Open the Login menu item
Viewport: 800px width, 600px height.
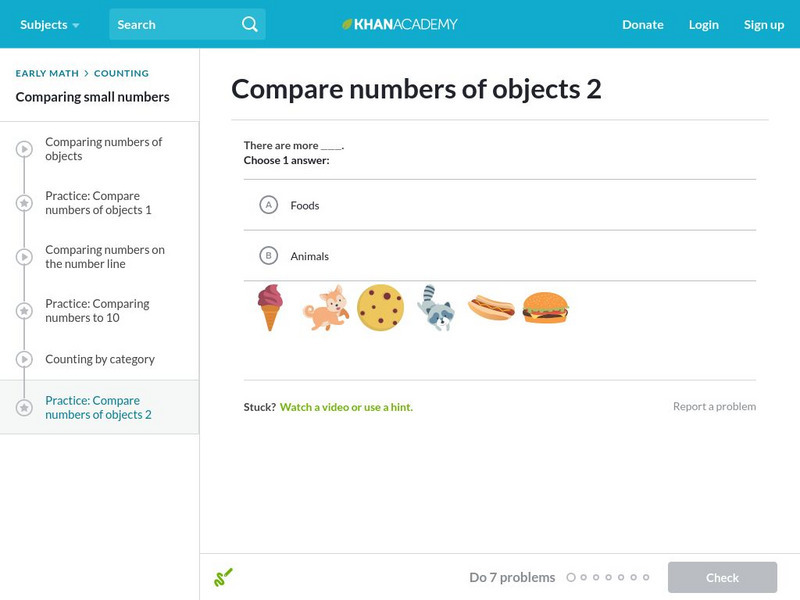[x=704, y=24]
